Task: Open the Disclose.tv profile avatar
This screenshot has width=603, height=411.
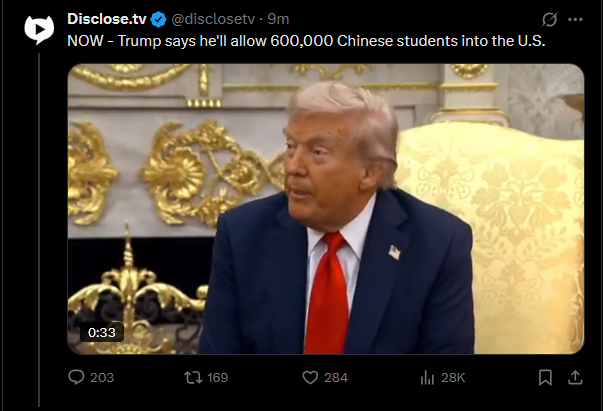Action: coord(39,29)
